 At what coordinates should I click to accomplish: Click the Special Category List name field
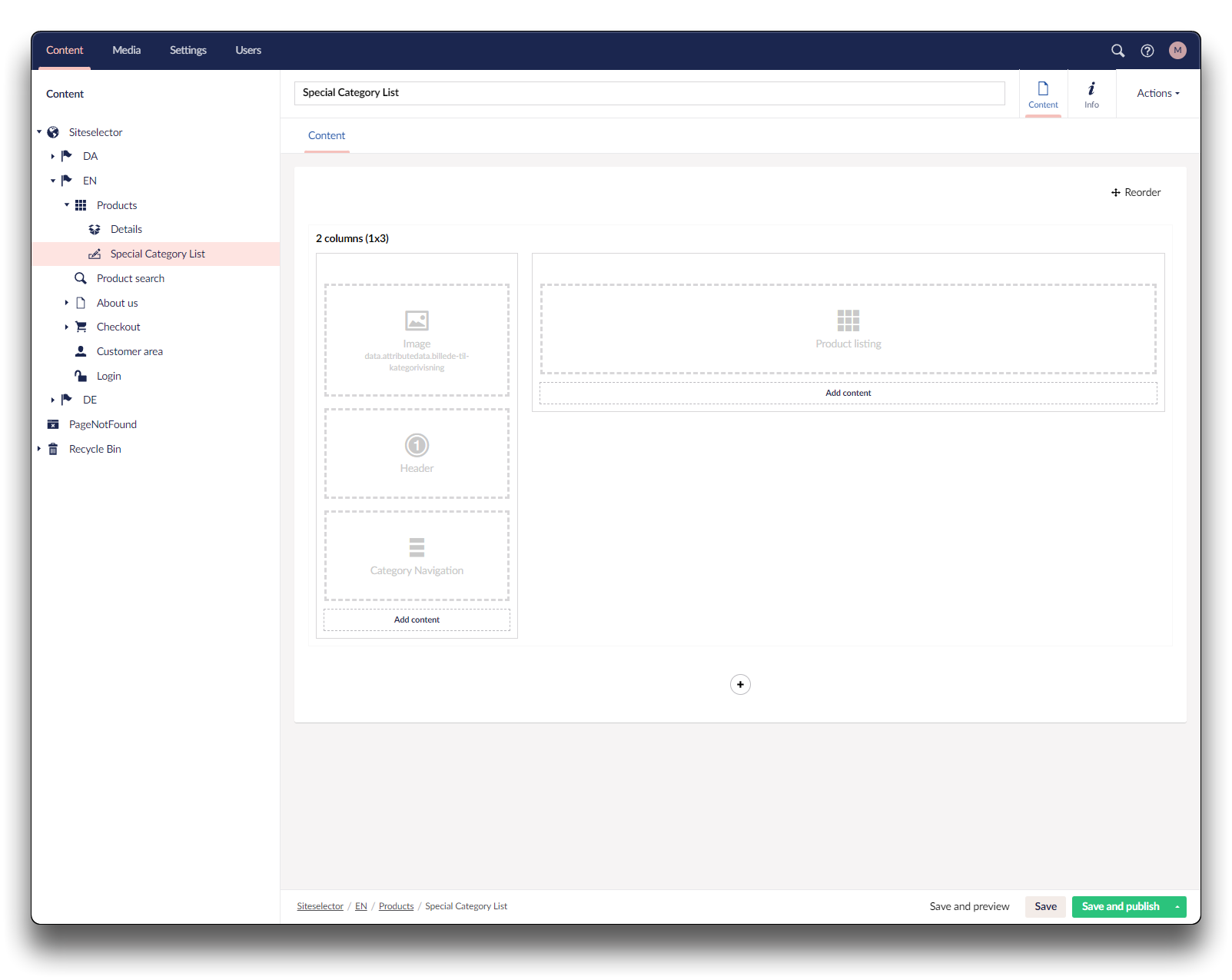click(x=649, y=93)
